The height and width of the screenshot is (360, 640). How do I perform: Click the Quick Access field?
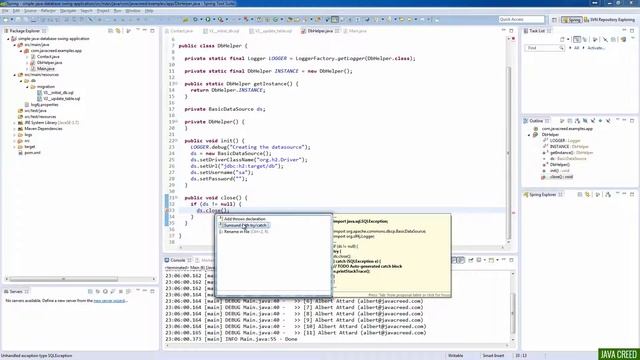521,20
